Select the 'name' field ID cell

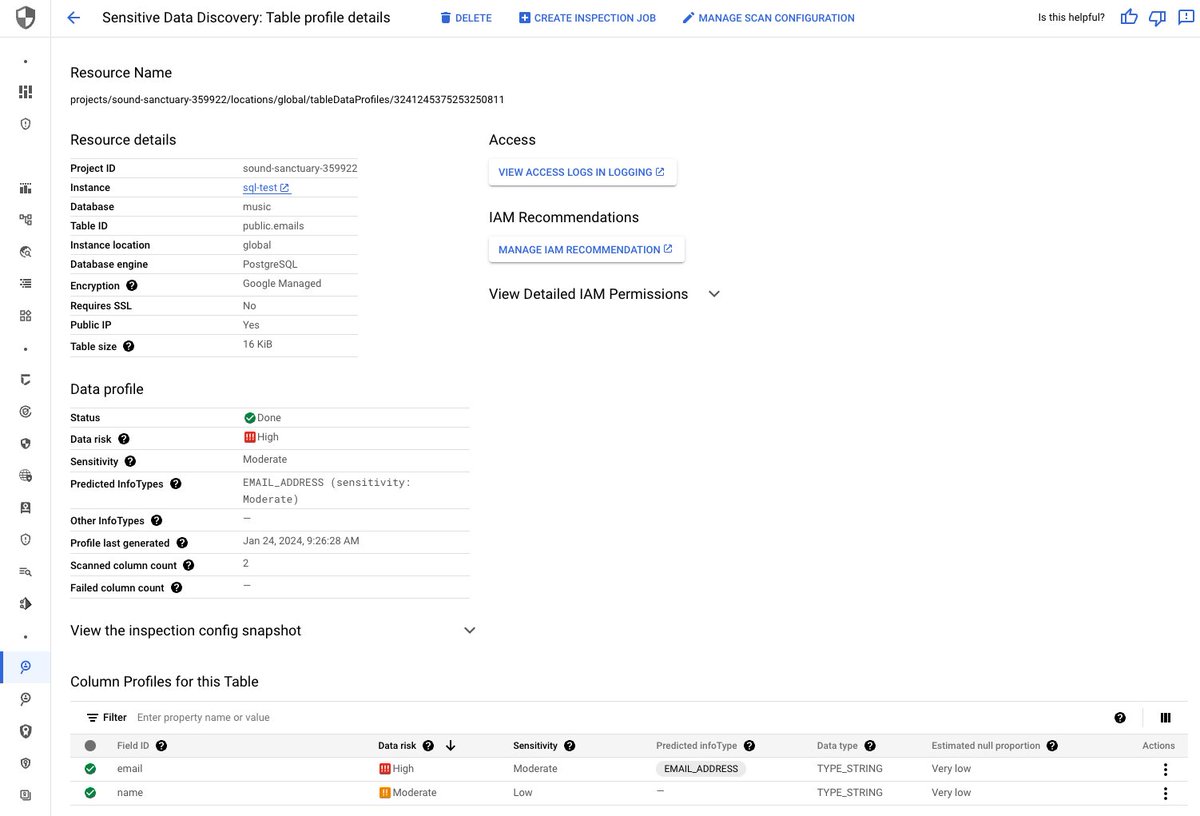[130, 793]
